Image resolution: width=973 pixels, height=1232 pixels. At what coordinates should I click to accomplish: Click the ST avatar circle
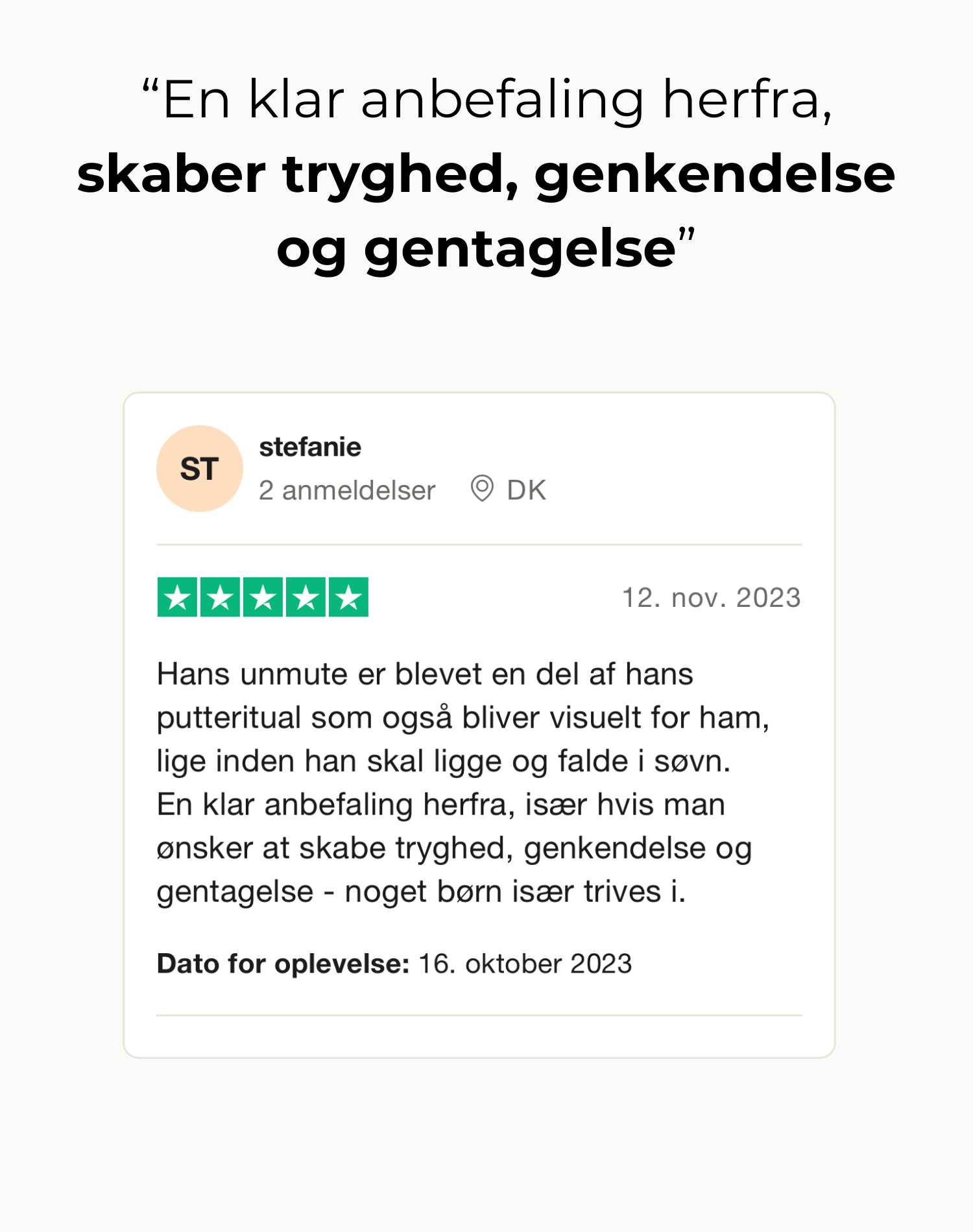199,468
